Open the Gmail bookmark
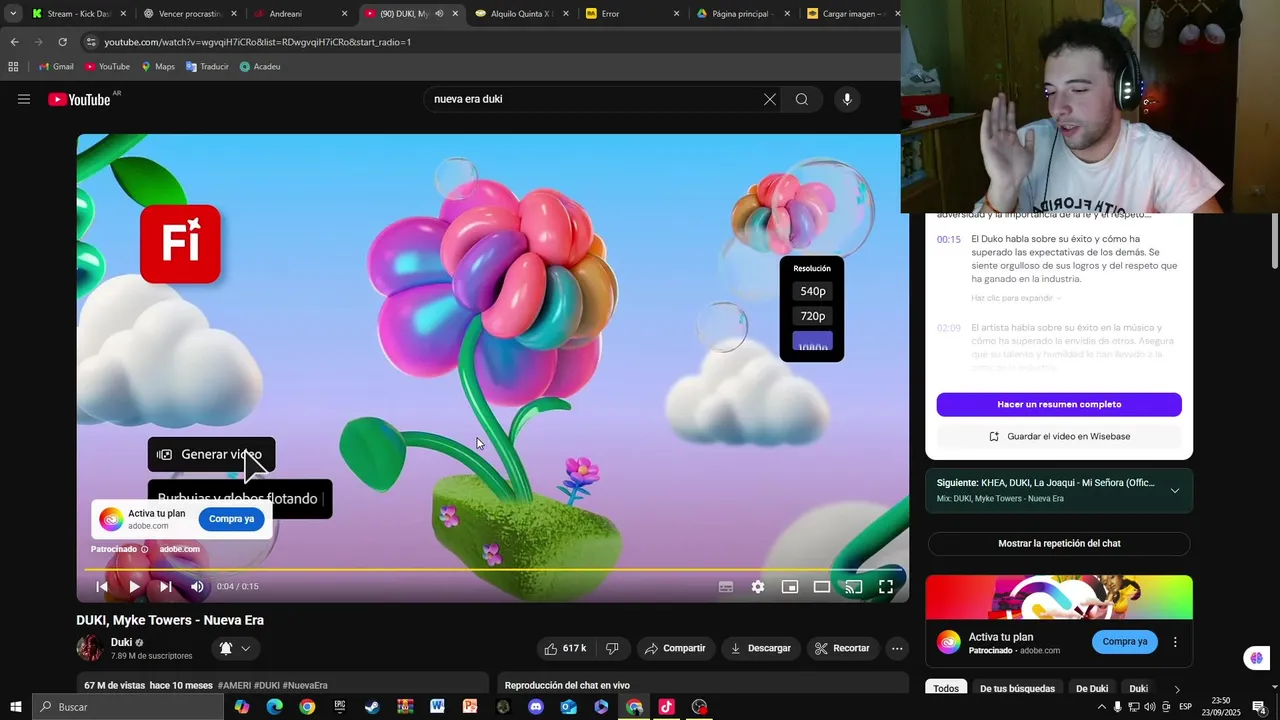Screen dimensions: 1280x720 [56, 66]
